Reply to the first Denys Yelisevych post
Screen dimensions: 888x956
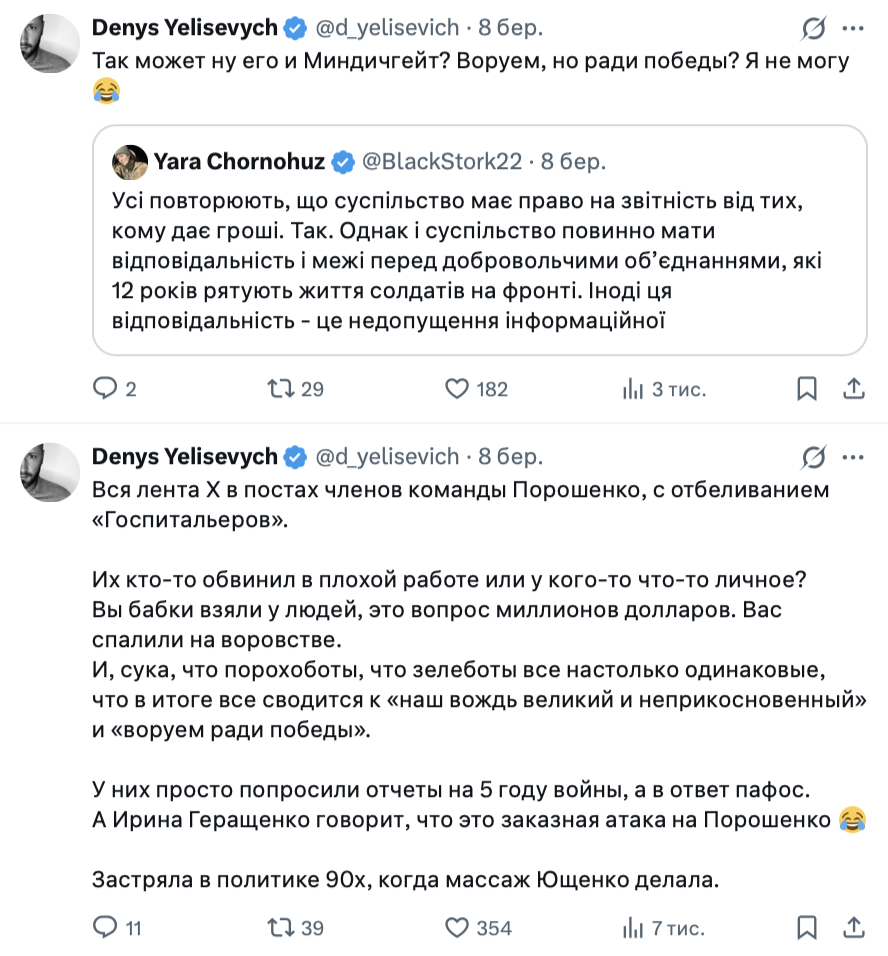pyautogui.click(x=105, y=389)
